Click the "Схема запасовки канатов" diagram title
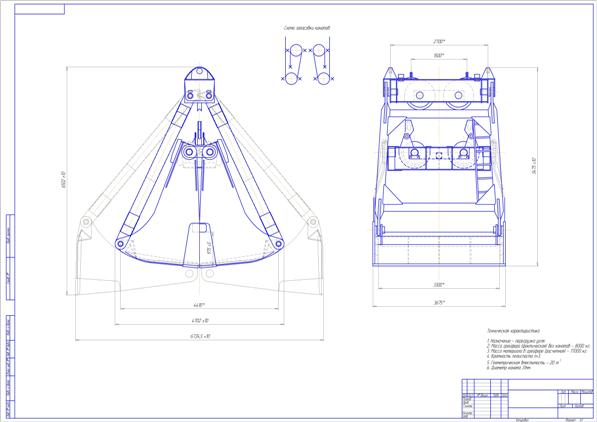 click(307, 28)
